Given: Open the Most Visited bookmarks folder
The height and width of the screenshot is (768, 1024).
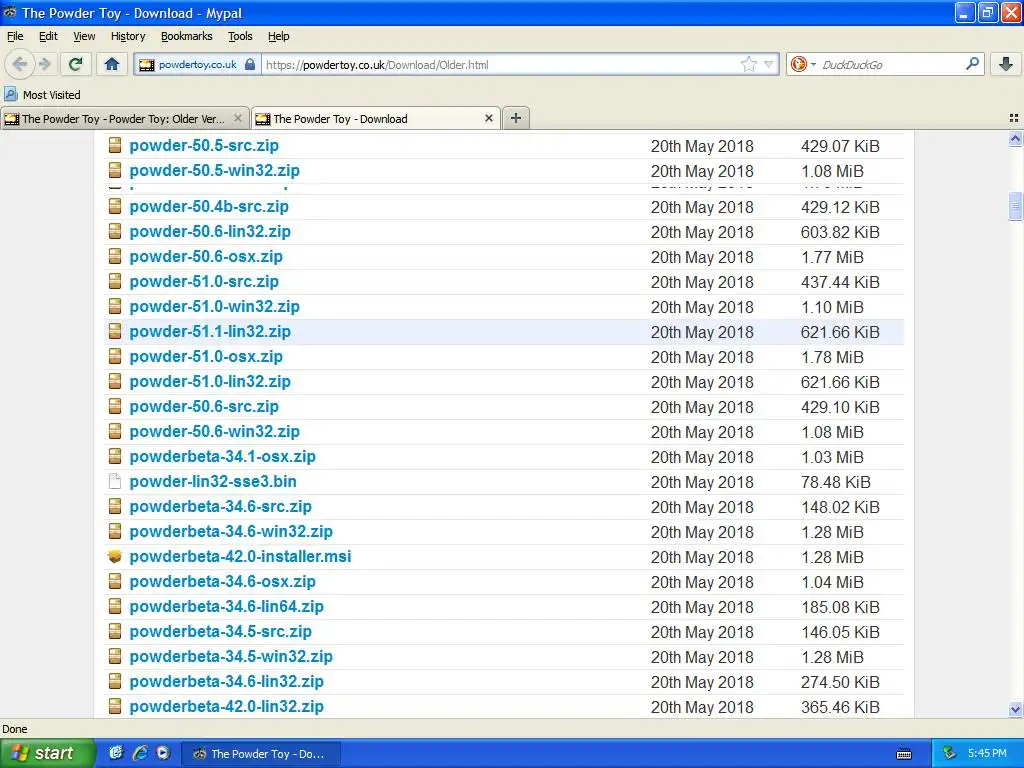Looking at the screenshot, I should tap(43, 95).
